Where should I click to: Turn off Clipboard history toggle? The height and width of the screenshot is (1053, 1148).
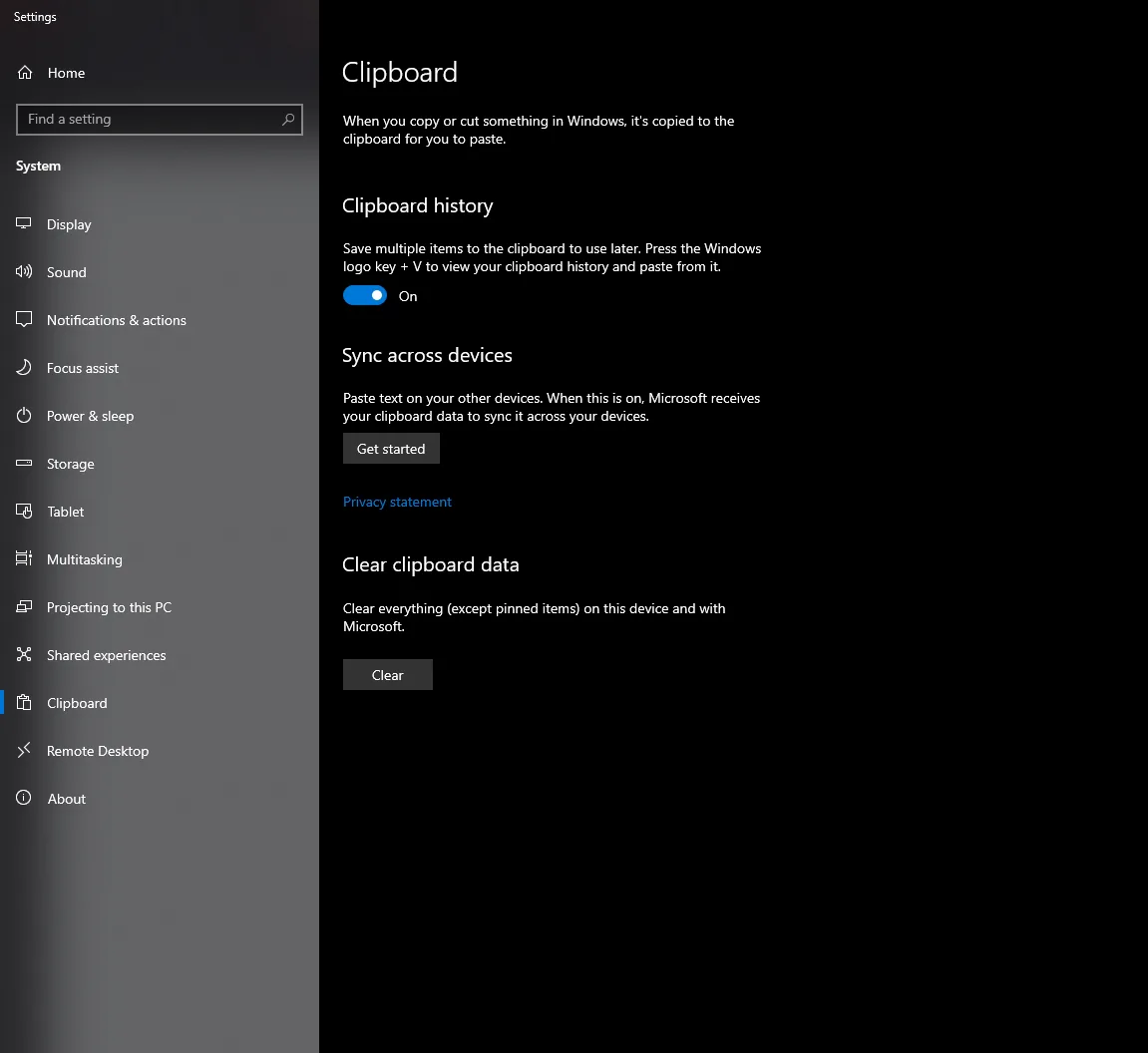(365, 295)
